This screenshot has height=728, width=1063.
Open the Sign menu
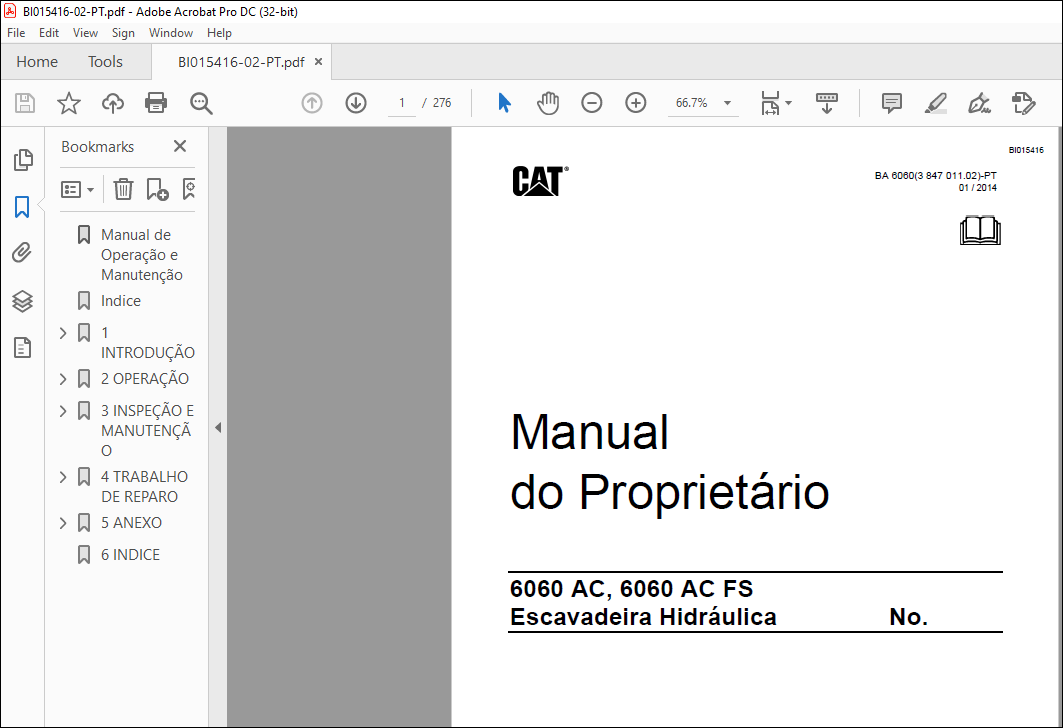123,33
